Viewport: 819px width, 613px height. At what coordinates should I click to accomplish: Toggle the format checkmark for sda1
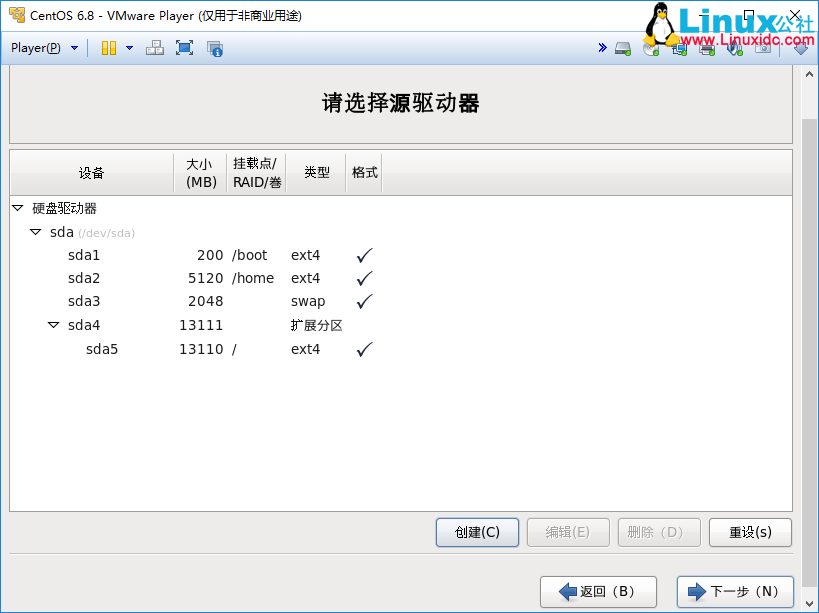(364, 255)
